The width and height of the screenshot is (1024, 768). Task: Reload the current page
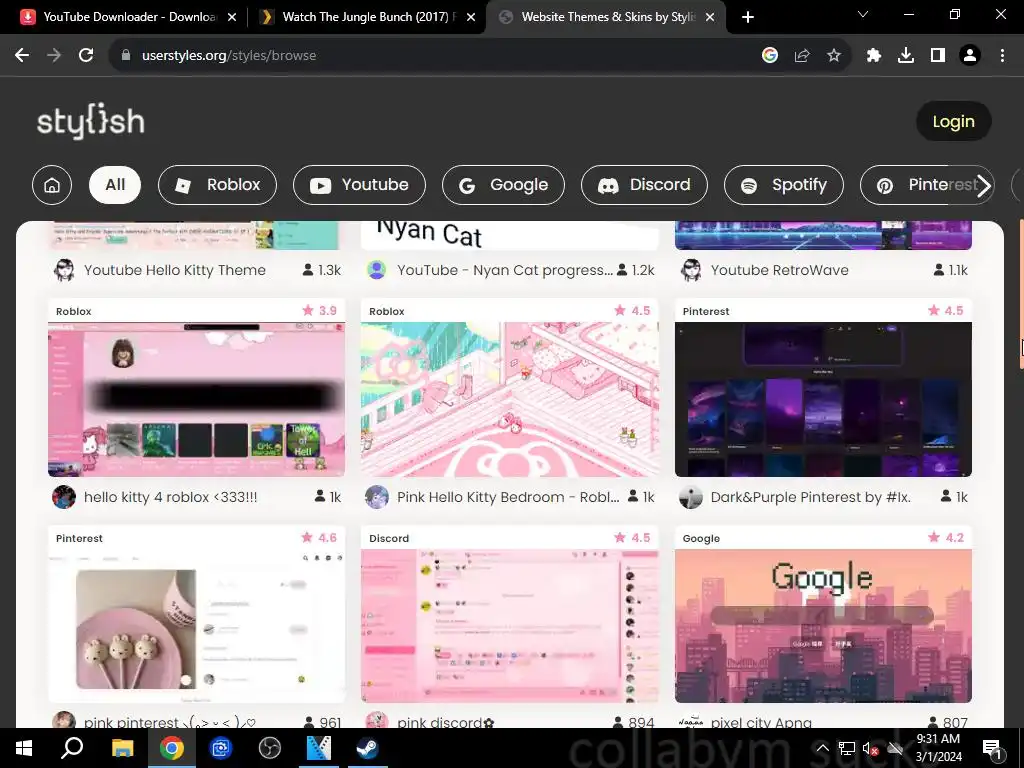click(86, 56)
